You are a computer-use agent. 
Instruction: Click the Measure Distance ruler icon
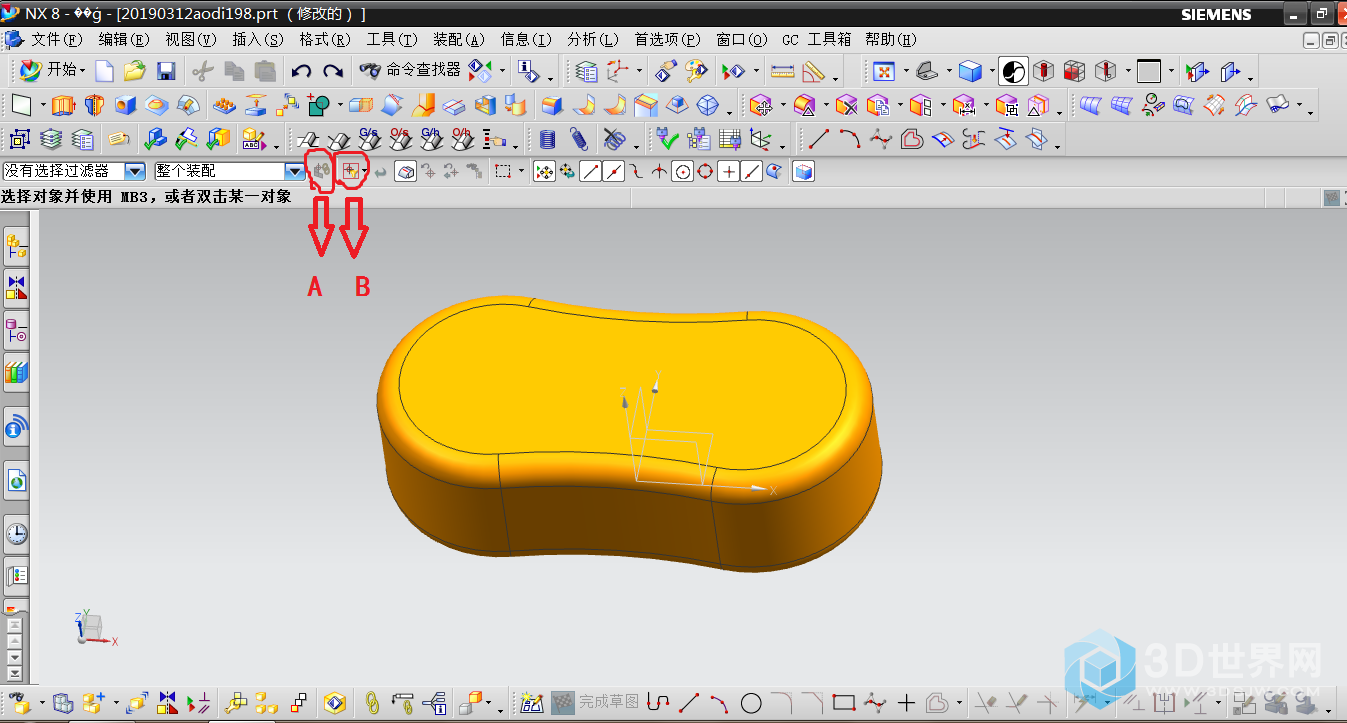click(x=783, y=71)
